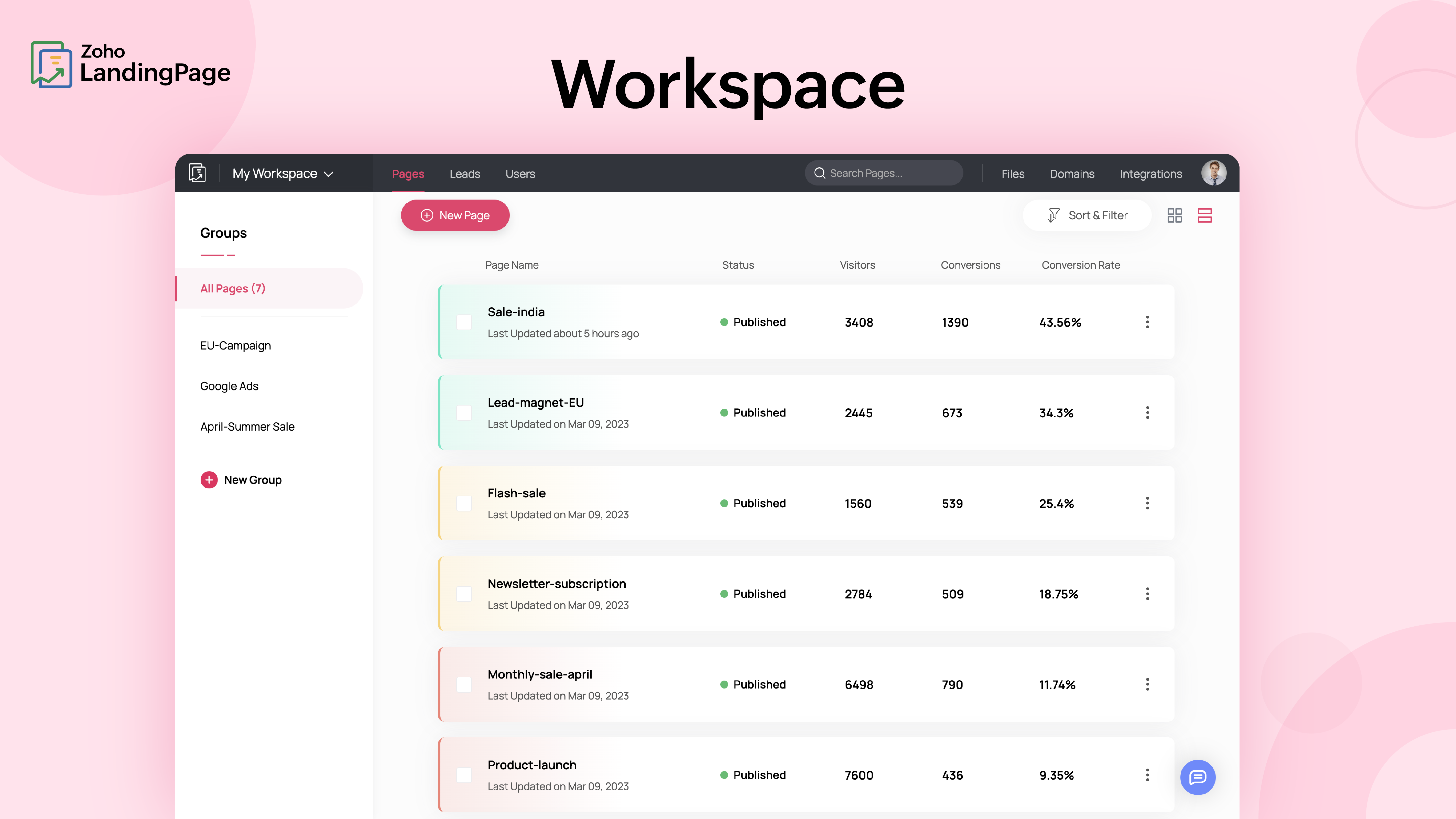Check the Lead-magnet-EU row checkbox
The image size is (1456, 819).
point(464,413)
